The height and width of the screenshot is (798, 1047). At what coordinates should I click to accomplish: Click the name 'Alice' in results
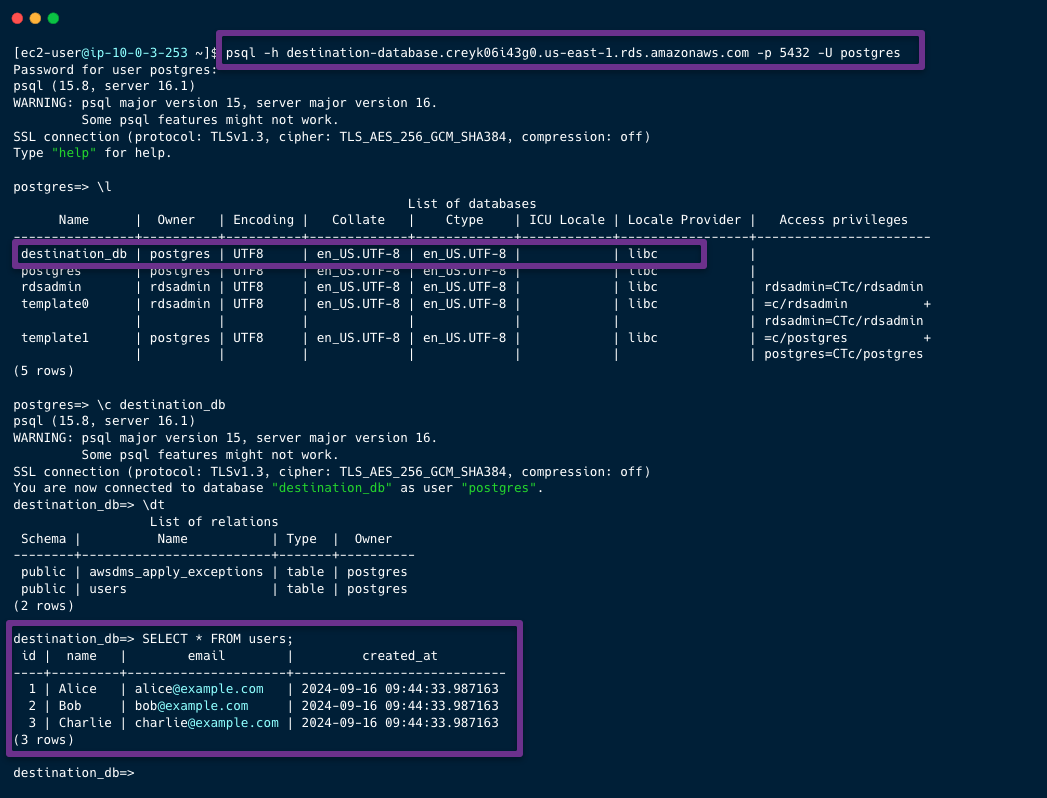77,688
